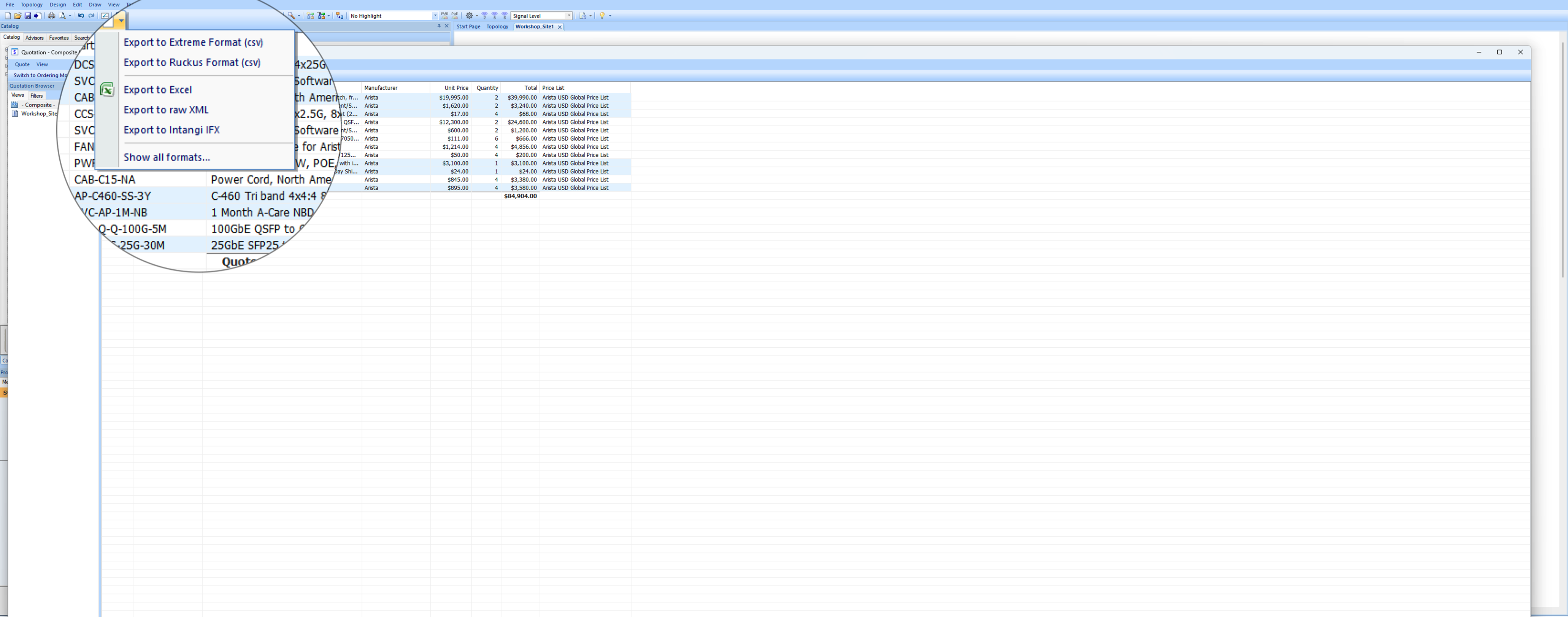Select Export to Excel
1568x617 pixels.
point(158,89)
